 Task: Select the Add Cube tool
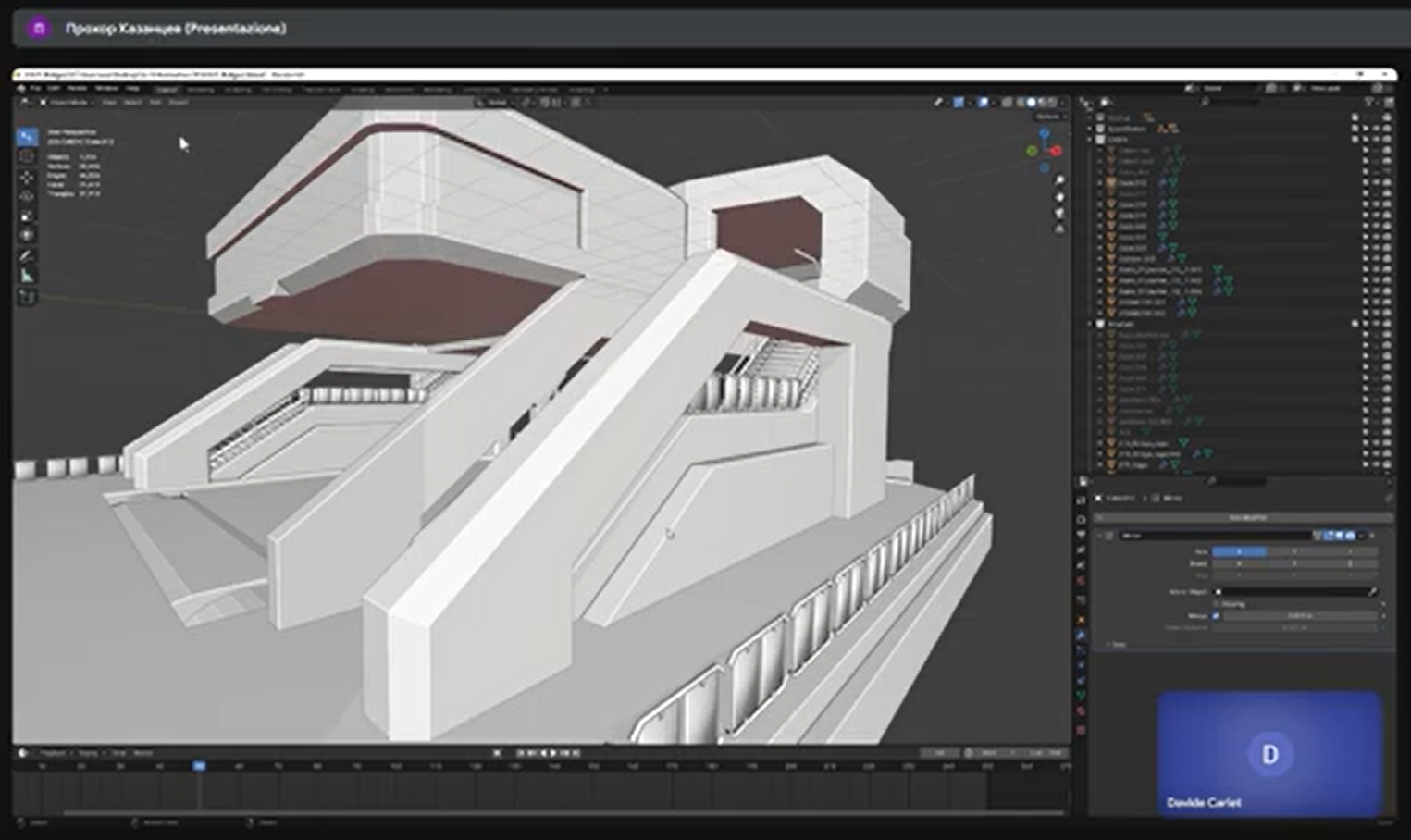click(x=27, y=297)
